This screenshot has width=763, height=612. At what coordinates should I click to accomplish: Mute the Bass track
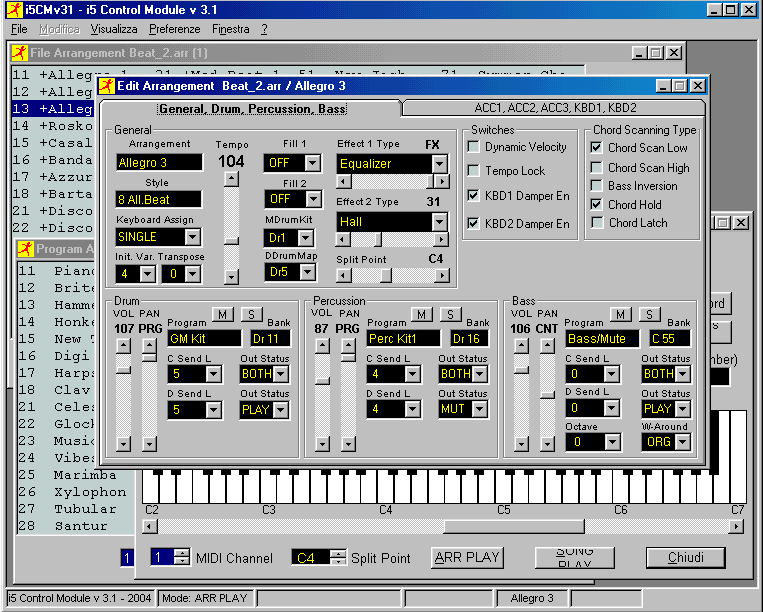[x=621, y=315]
